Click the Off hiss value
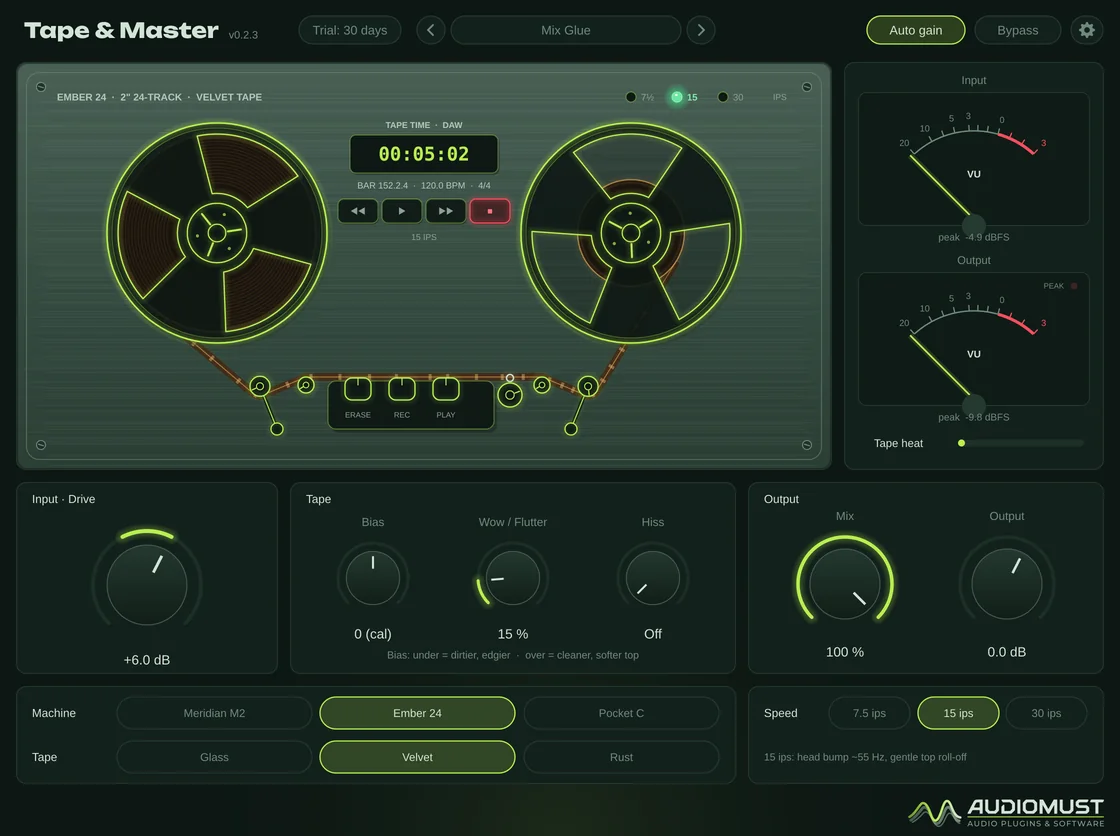 point(653,634)
